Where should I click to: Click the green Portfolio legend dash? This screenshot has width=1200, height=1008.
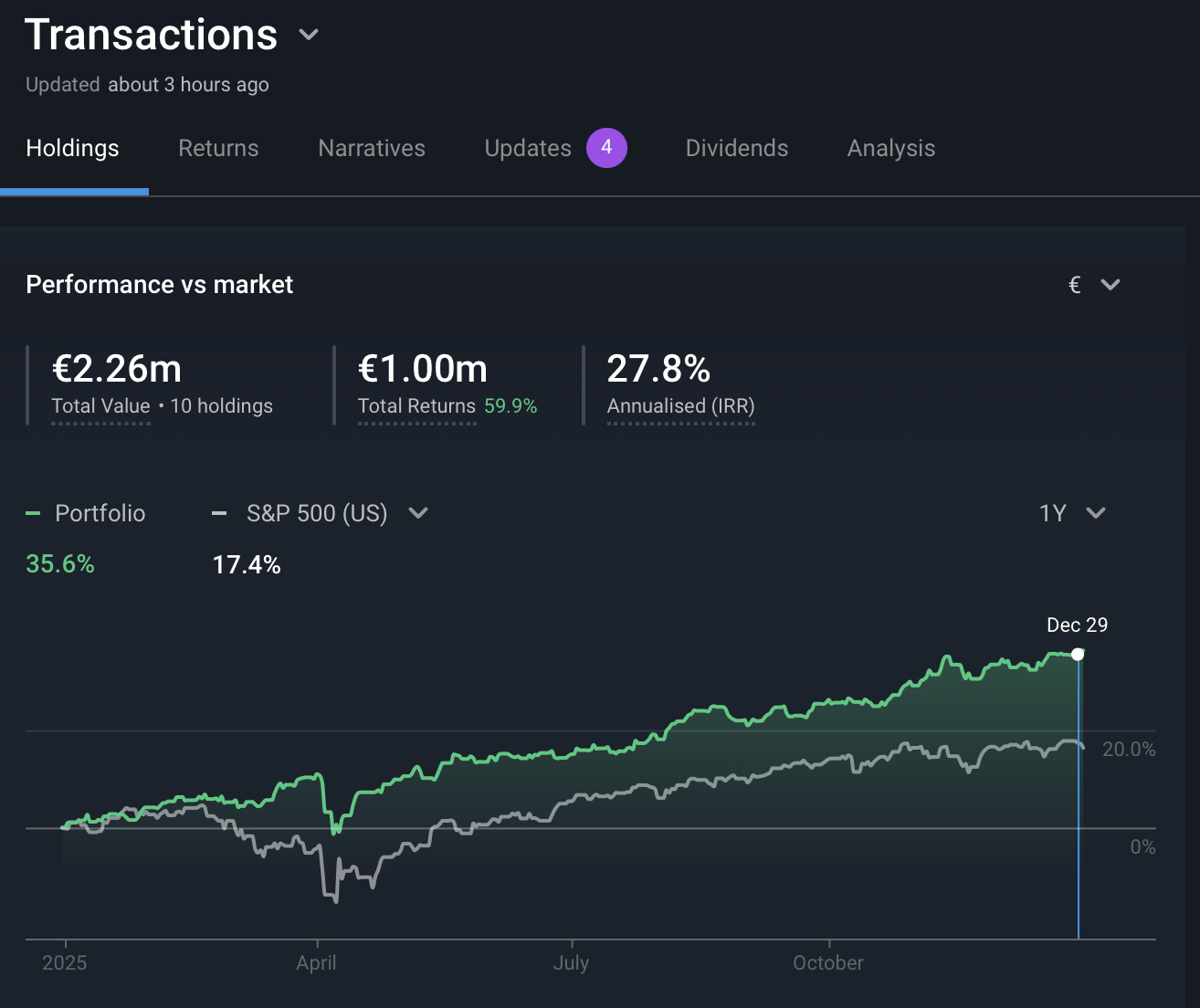[33, 513]
